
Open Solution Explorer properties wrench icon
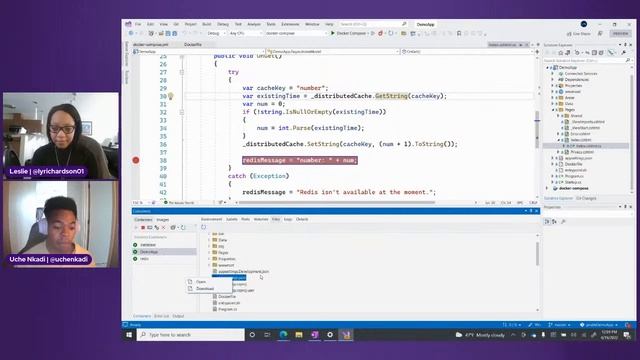pyautogui.click(x=624, y=53)
